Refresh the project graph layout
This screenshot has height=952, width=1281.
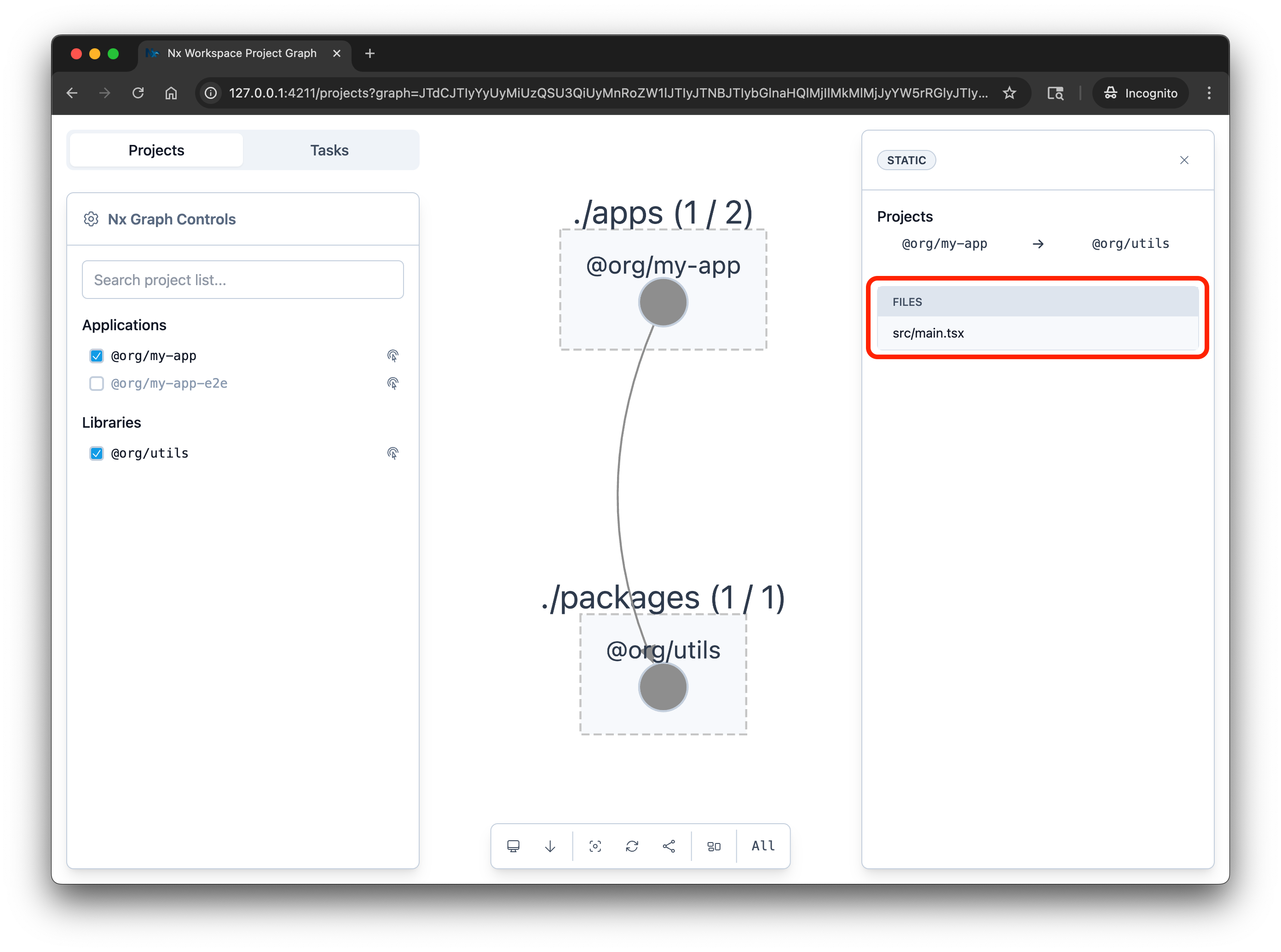pos(632,845)
